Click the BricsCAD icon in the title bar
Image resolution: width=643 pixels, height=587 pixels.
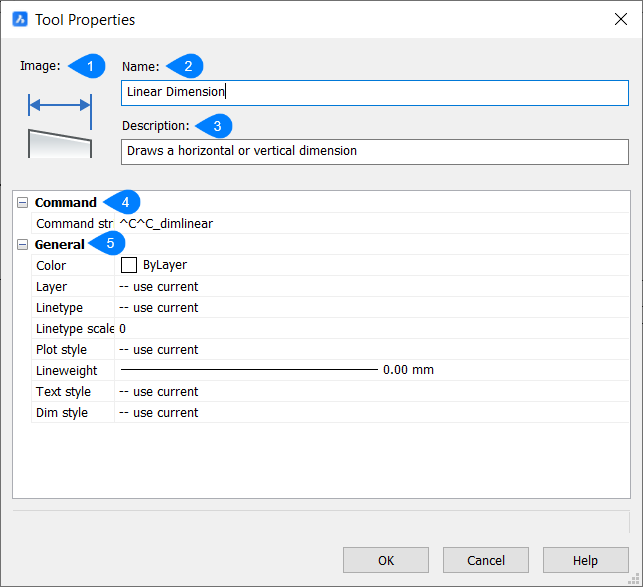pos(20,19)
